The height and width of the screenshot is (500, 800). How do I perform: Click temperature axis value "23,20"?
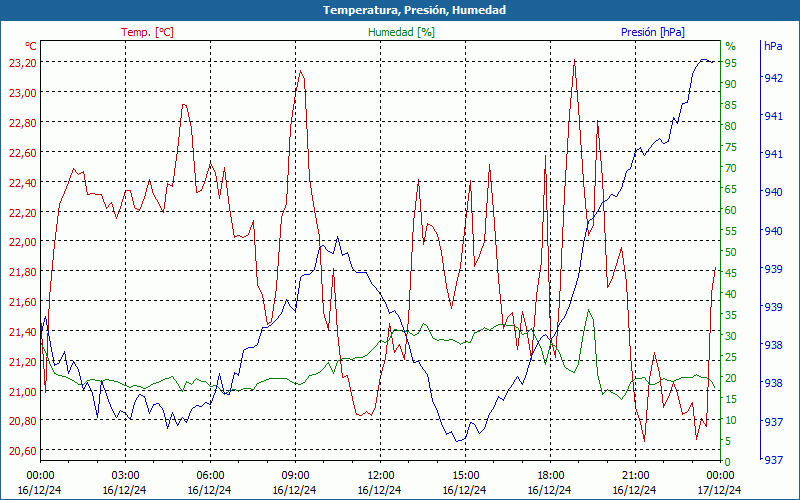(x=22, y=63)
